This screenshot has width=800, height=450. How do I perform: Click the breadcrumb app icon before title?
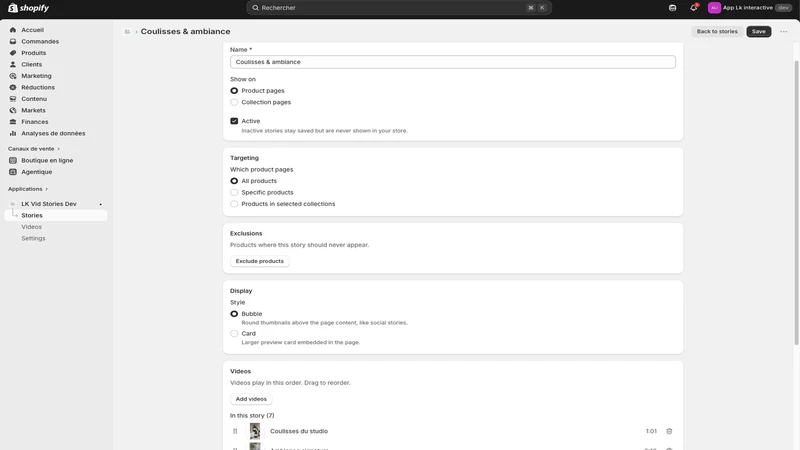[127, 32]
